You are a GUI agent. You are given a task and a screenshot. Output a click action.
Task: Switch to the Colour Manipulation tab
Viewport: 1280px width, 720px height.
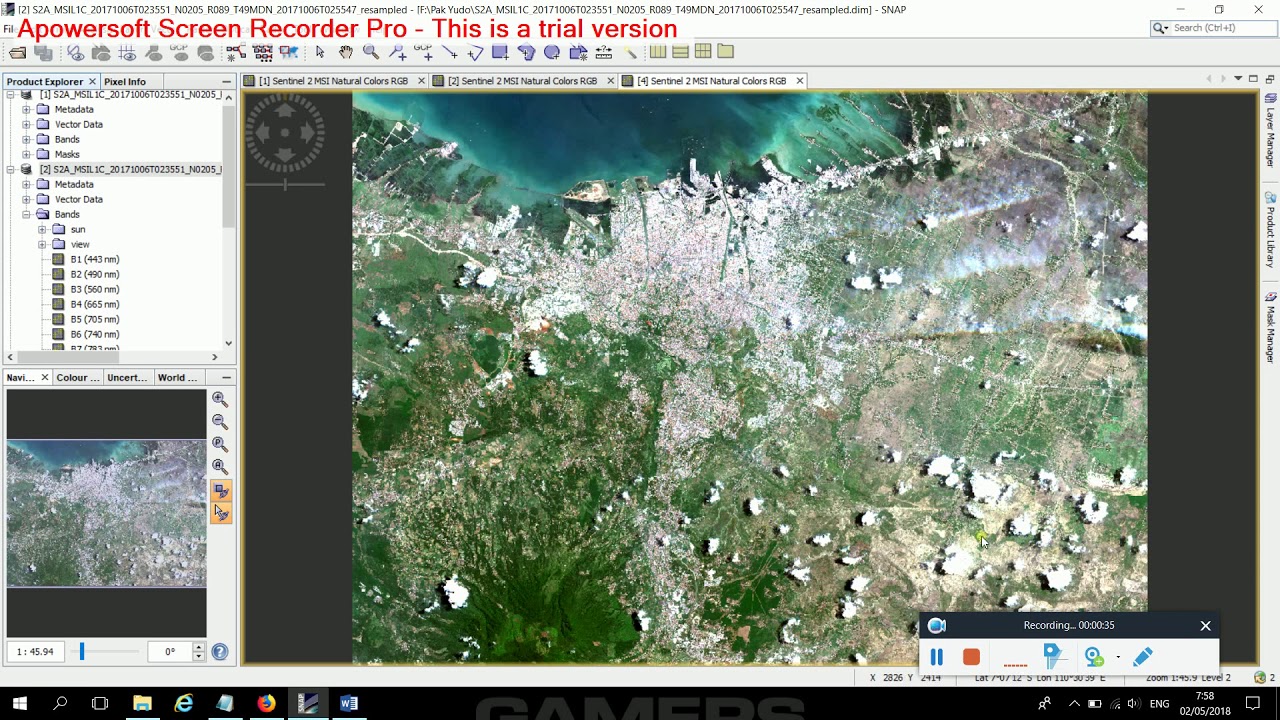[77, 377]
